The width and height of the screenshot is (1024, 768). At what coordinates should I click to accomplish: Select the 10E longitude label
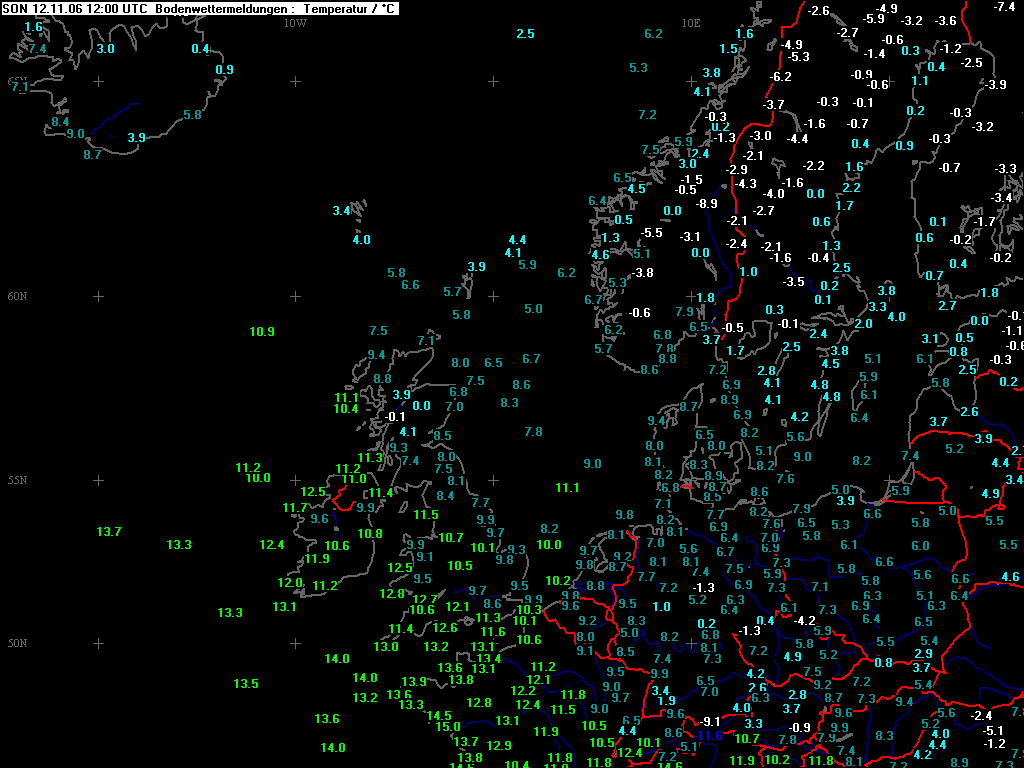[x=691, y=24]
